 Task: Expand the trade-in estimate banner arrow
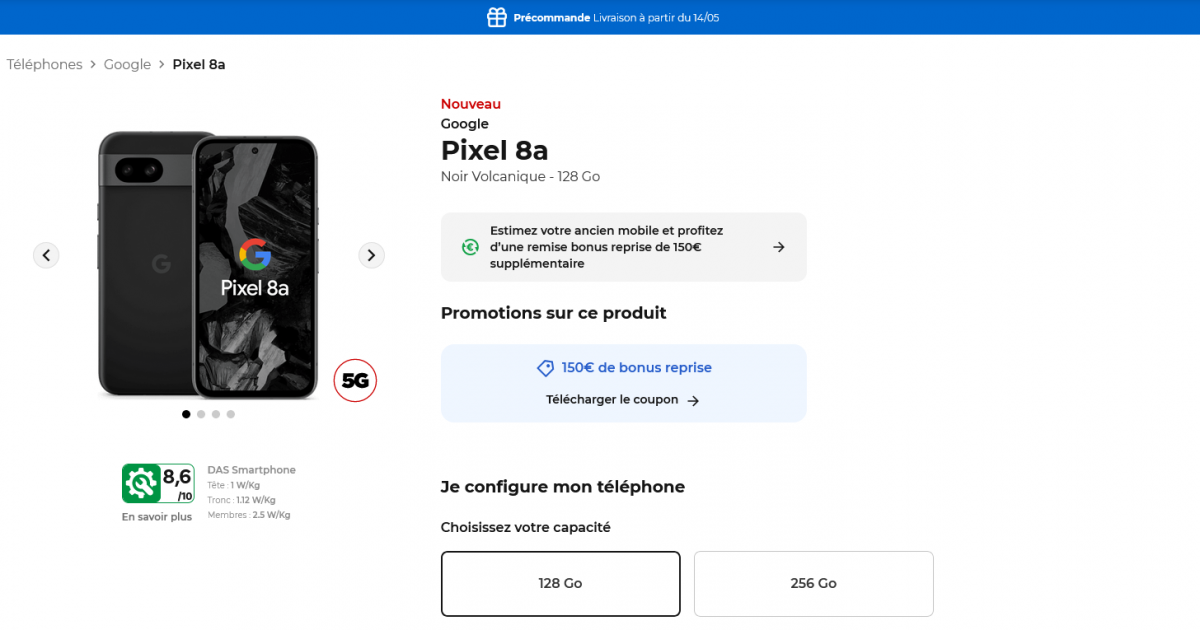click(779, 247)
